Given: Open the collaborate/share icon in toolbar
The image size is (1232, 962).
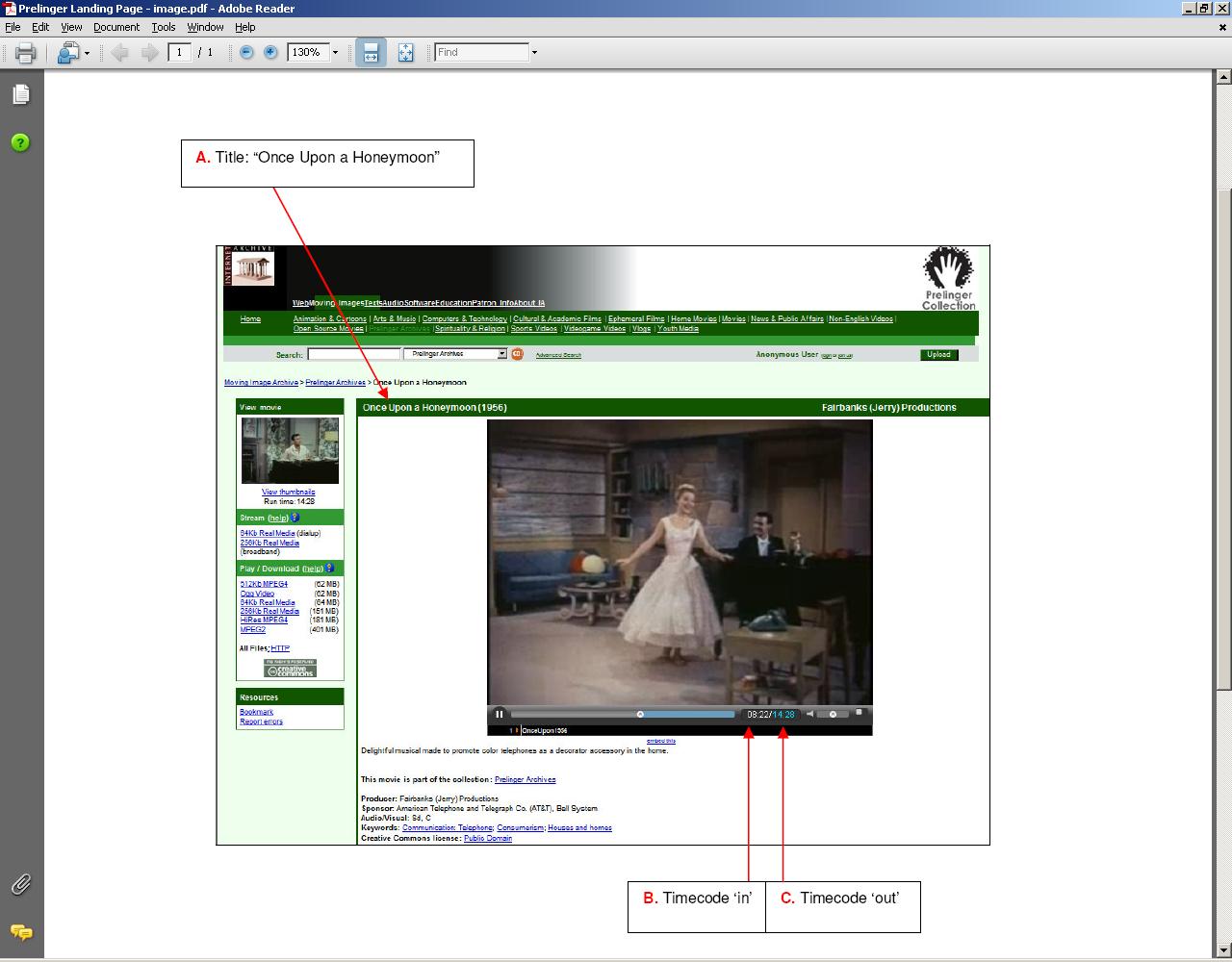Looking at the screenshot, I should coord(68,53).
